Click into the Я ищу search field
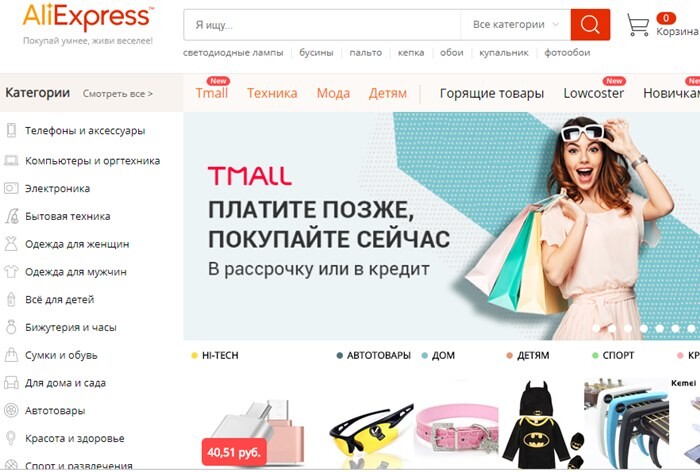700x472 pixels. 322,25
